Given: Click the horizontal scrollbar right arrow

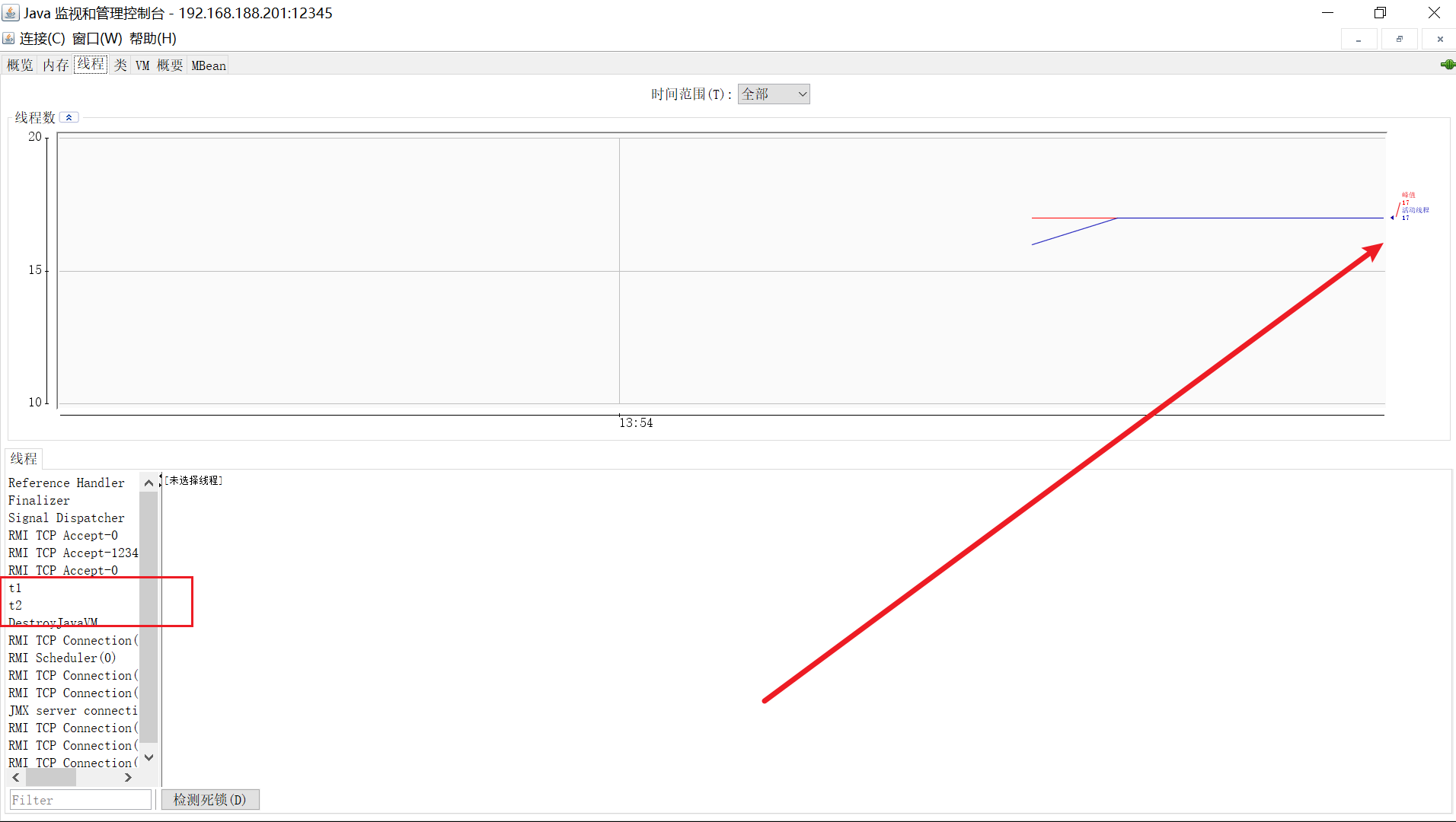Looking at the screenshot, I should coord(128,778).
